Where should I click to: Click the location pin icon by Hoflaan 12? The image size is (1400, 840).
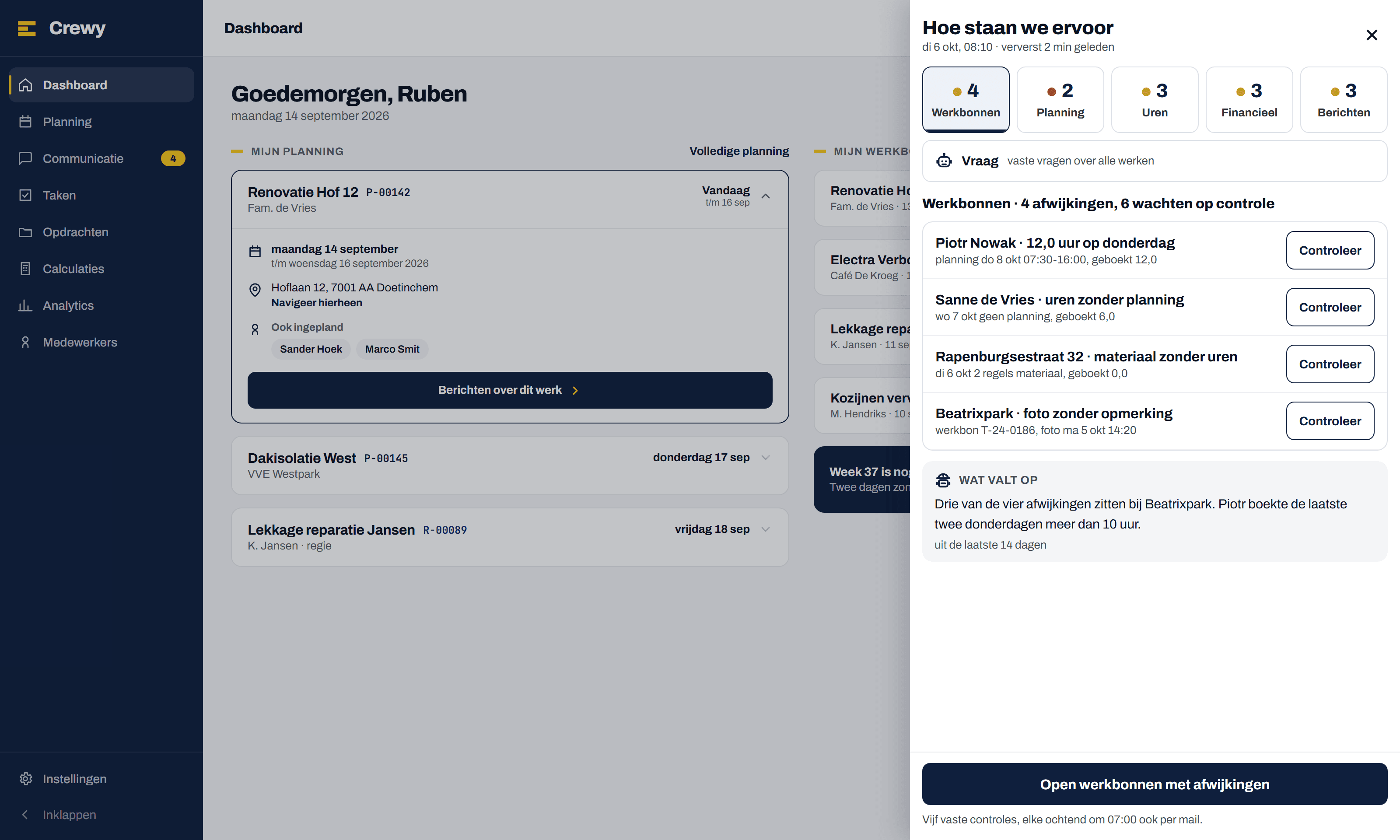tap(255, 290)
